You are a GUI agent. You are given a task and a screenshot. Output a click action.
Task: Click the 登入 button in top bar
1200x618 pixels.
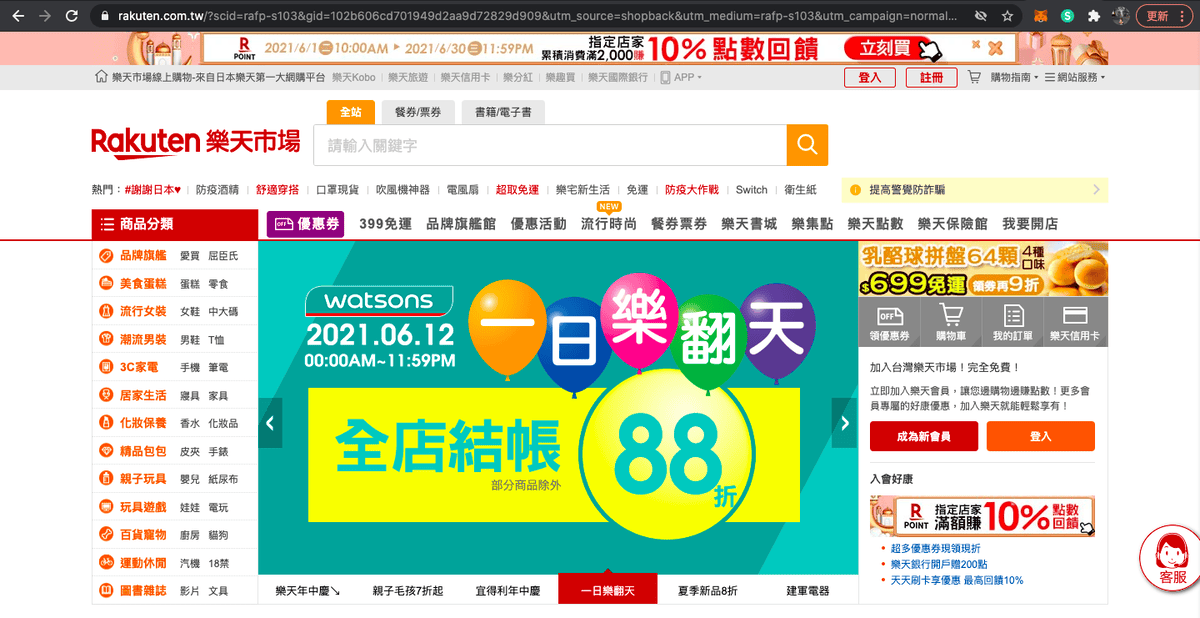(x=870, y=77)
